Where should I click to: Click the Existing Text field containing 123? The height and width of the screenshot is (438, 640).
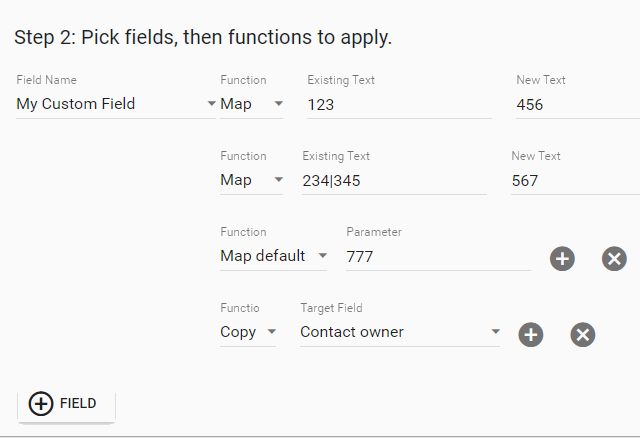click(399, 105)
